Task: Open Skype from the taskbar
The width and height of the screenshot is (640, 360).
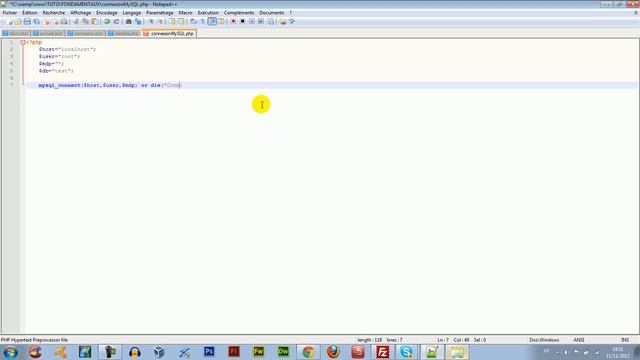Action: (407, 352)
